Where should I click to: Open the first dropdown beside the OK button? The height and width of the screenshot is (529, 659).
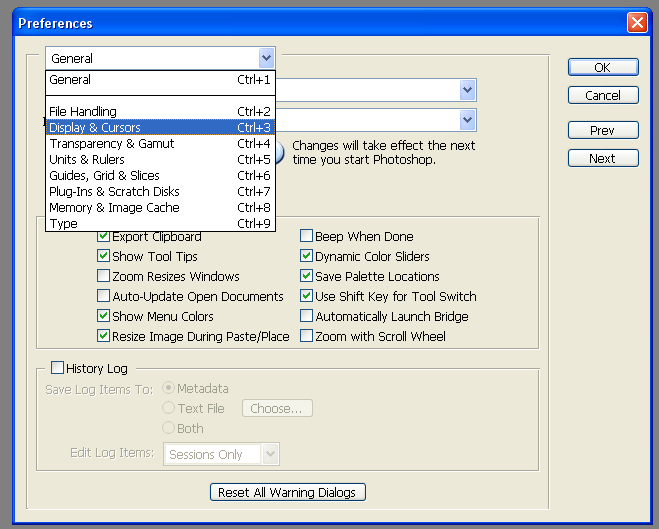tap(467, 89)
